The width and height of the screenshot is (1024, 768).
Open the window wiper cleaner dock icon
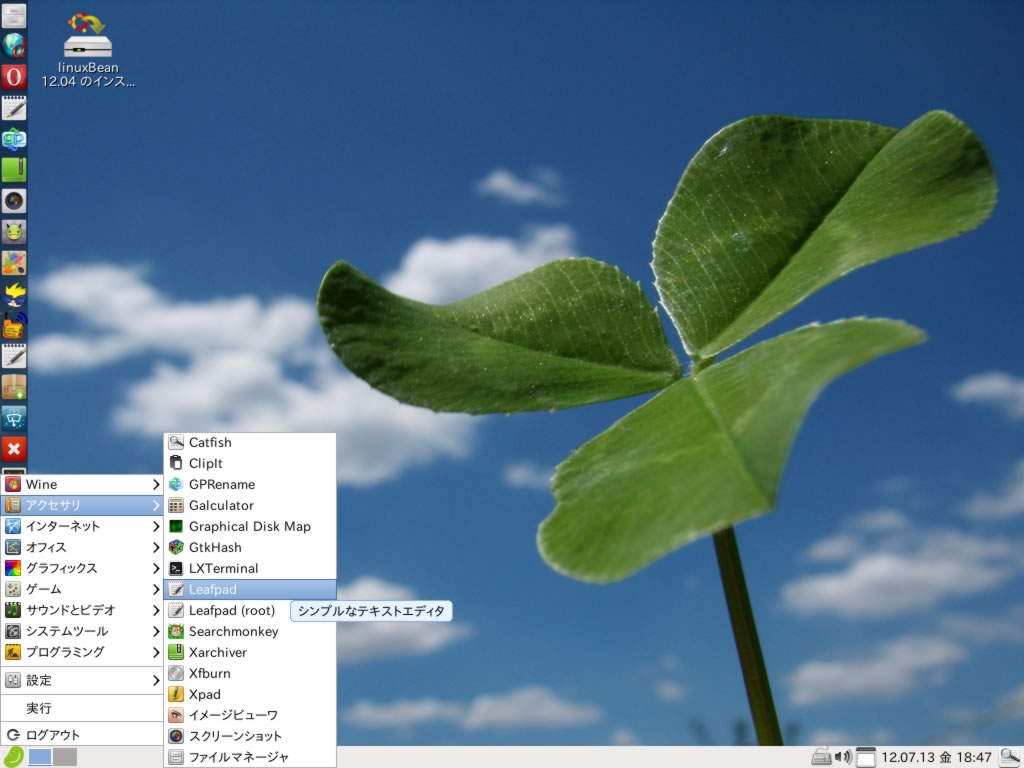(14, 418)
